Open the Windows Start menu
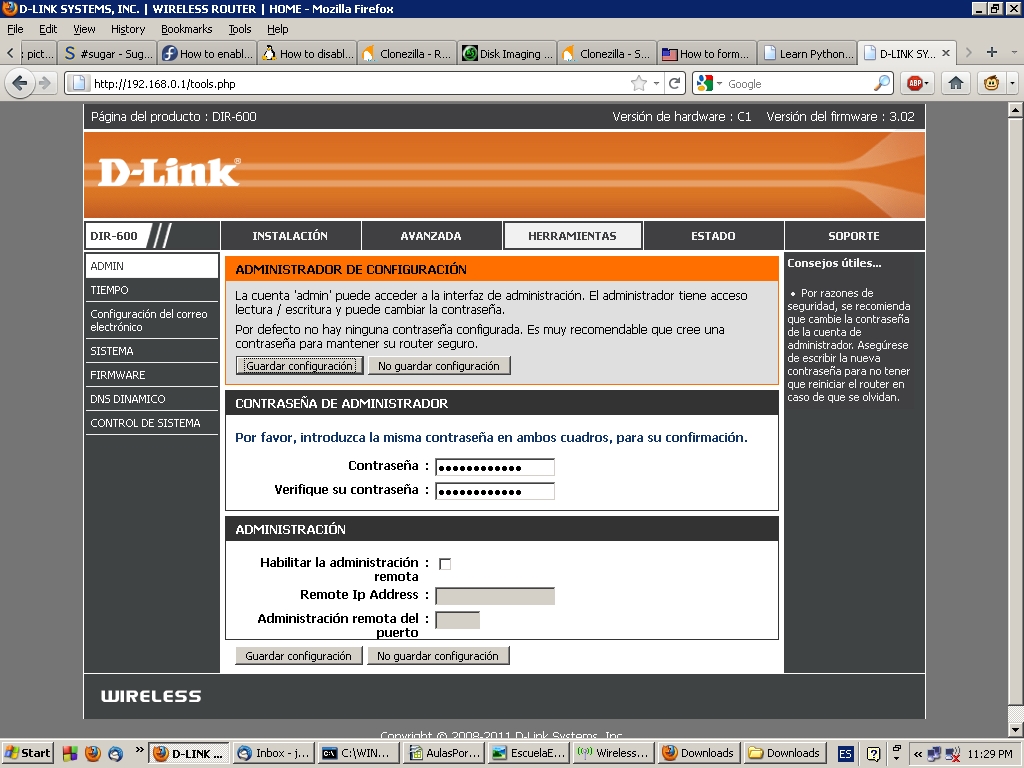The image size is (1024, 768). 28,753
